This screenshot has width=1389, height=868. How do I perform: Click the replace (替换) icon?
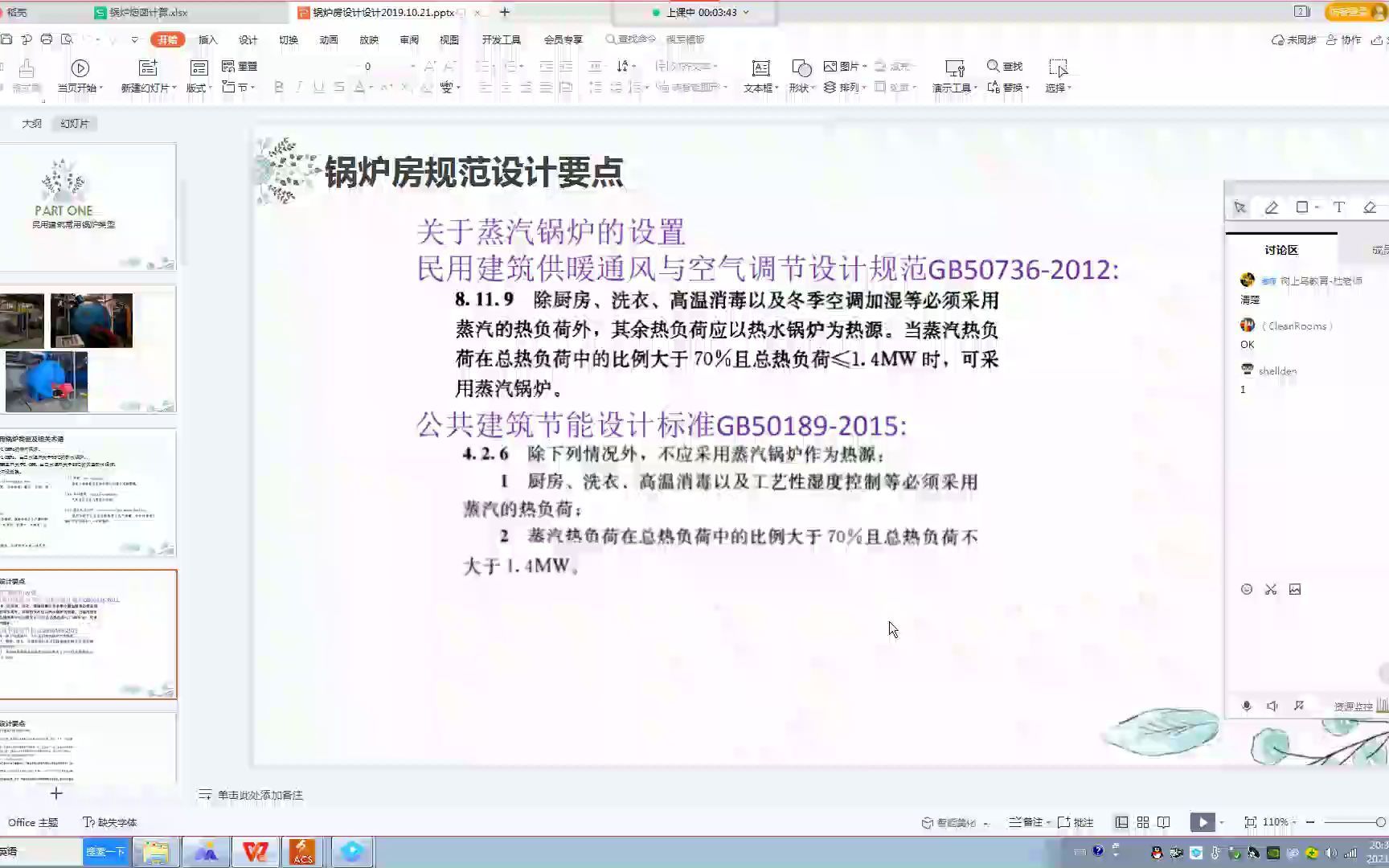click(x=994, y=87)
